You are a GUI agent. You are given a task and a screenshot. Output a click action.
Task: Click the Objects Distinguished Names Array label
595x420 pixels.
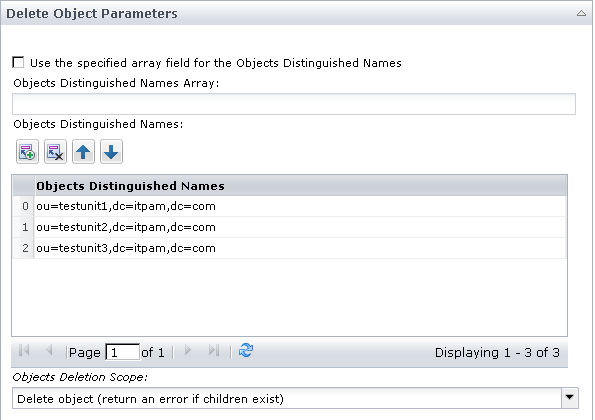116,83
